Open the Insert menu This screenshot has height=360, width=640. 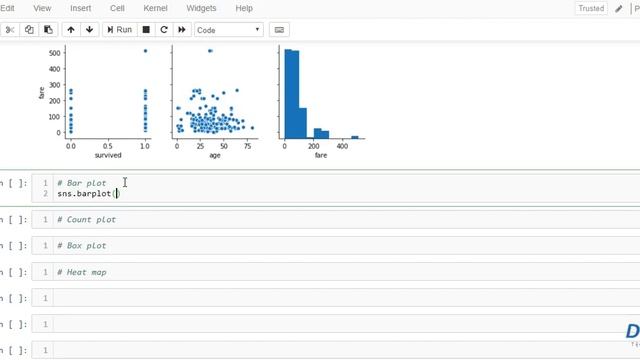pyautogui.click(x=80, y=8)
